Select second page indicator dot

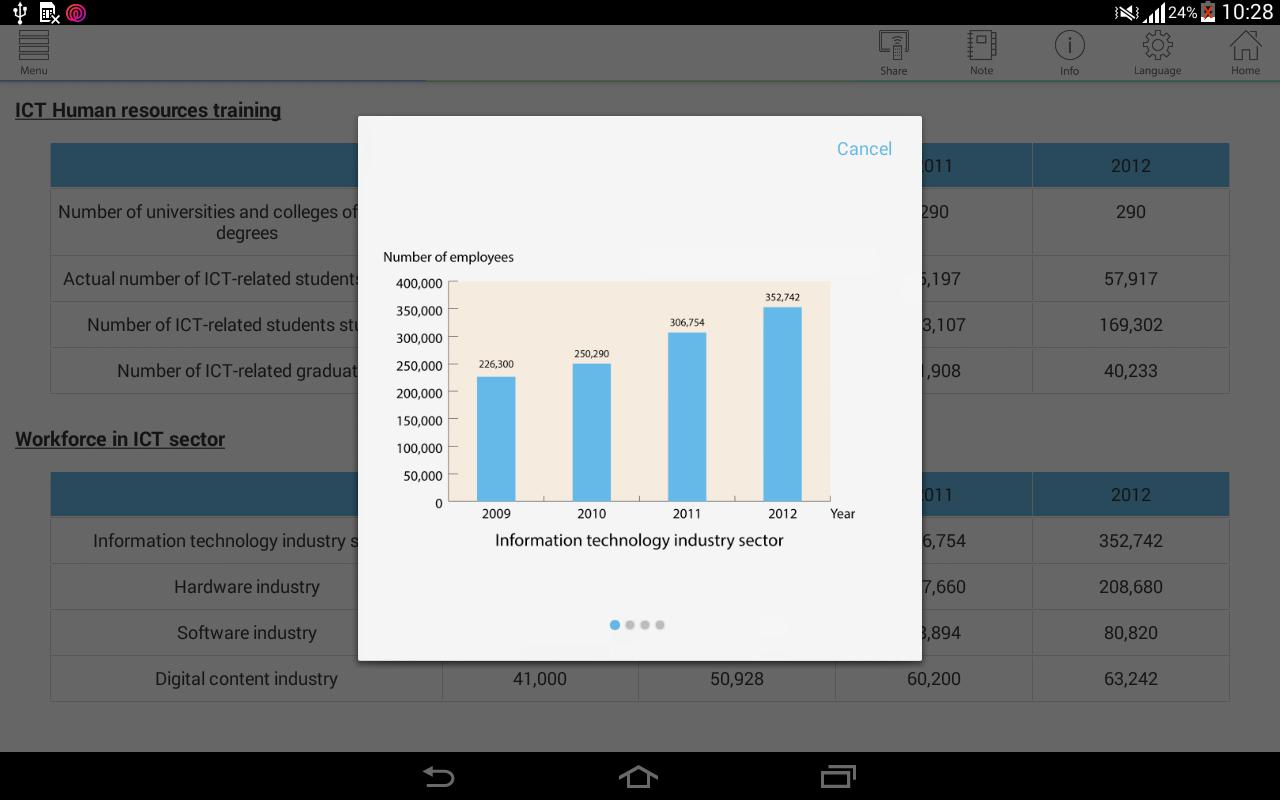tap(630, 625)
